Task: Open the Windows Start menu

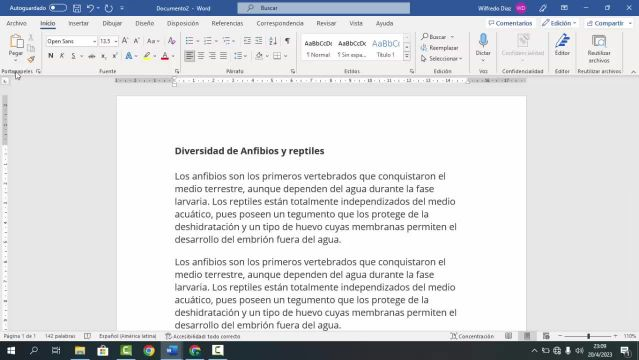Action: pyautogui.click(x=11, y=351)
